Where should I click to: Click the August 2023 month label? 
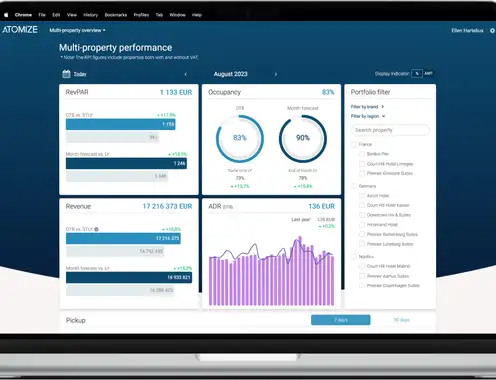(231, 74)
